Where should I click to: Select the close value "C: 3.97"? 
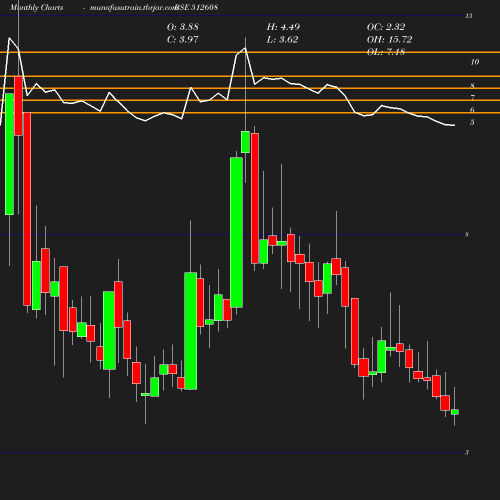(183, 39)
